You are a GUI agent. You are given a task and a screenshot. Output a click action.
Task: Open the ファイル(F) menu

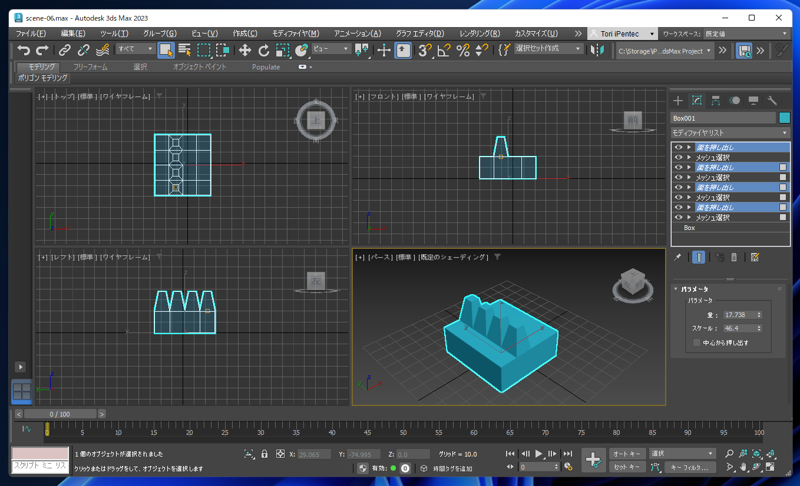coord(31,34)
